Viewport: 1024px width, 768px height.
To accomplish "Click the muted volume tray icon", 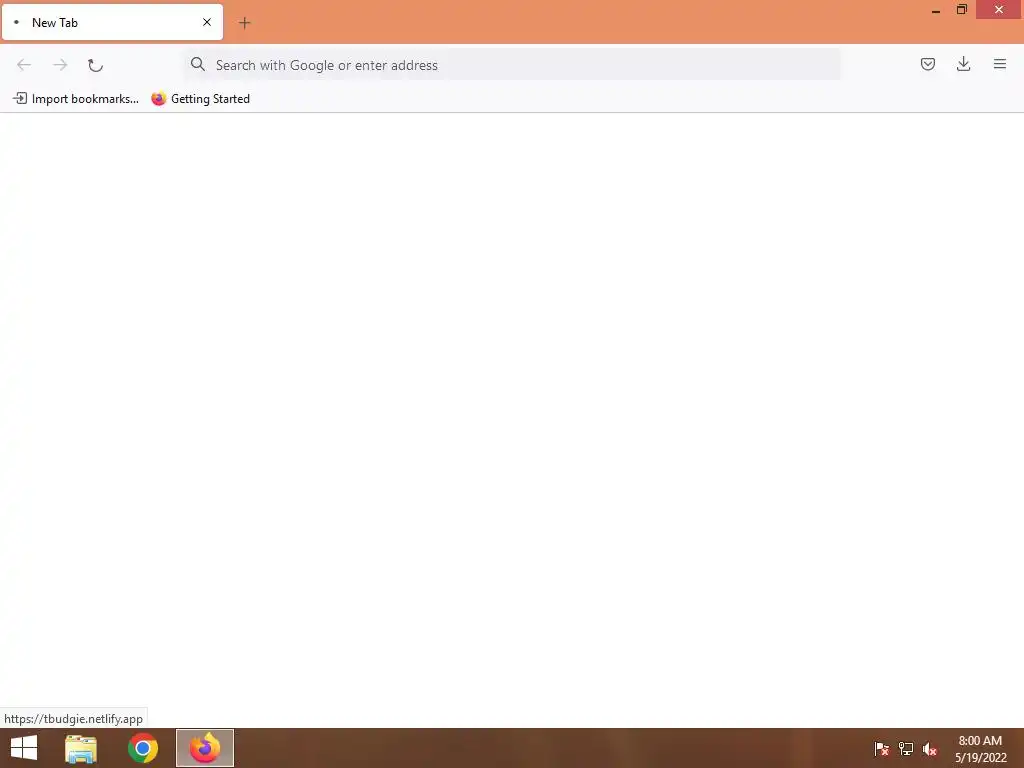I will click(x=930, y=748).
